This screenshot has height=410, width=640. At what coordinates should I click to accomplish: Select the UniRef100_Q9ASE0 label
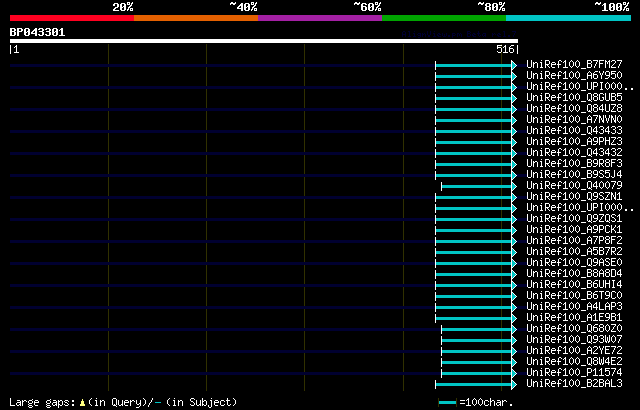pos(574,263)
